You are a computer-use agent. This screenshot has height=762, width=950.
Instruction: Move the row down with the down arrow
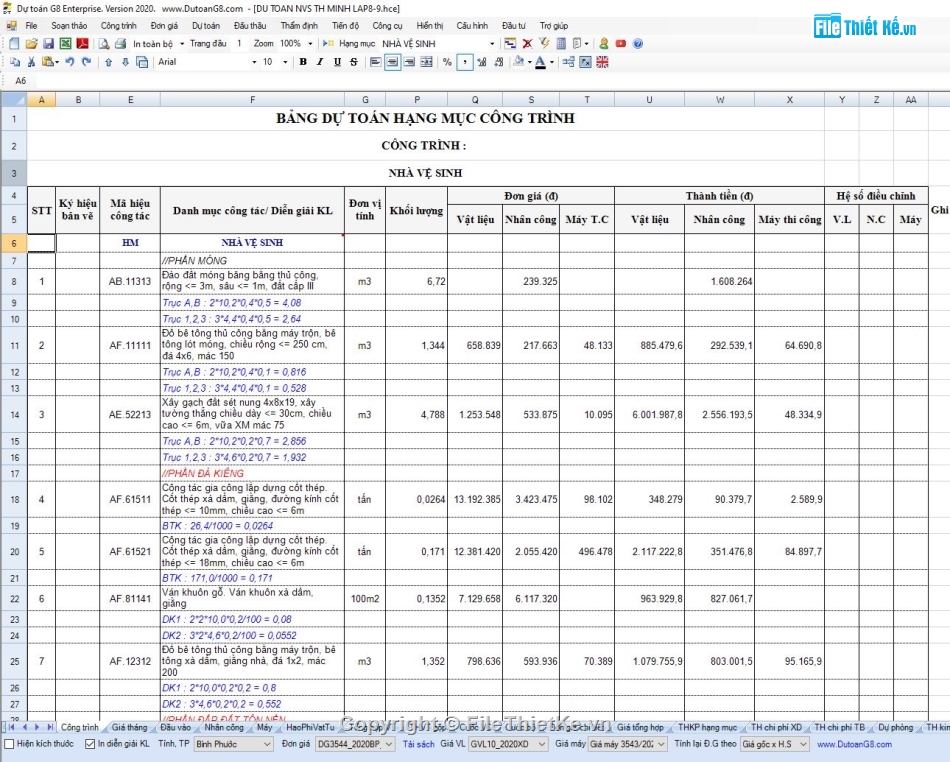coord(125,62)
